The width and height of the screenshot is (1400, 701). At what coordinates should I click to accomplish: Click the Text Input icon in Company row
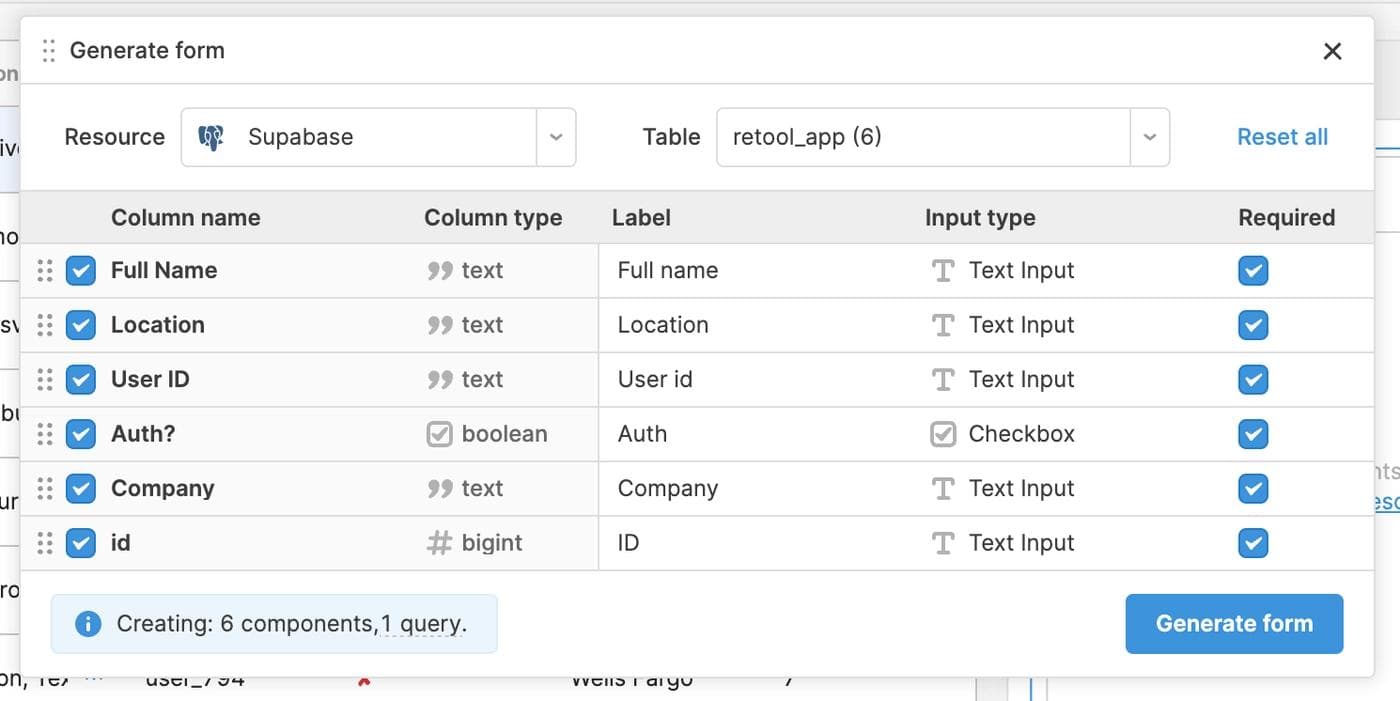(x=942, y=489)
